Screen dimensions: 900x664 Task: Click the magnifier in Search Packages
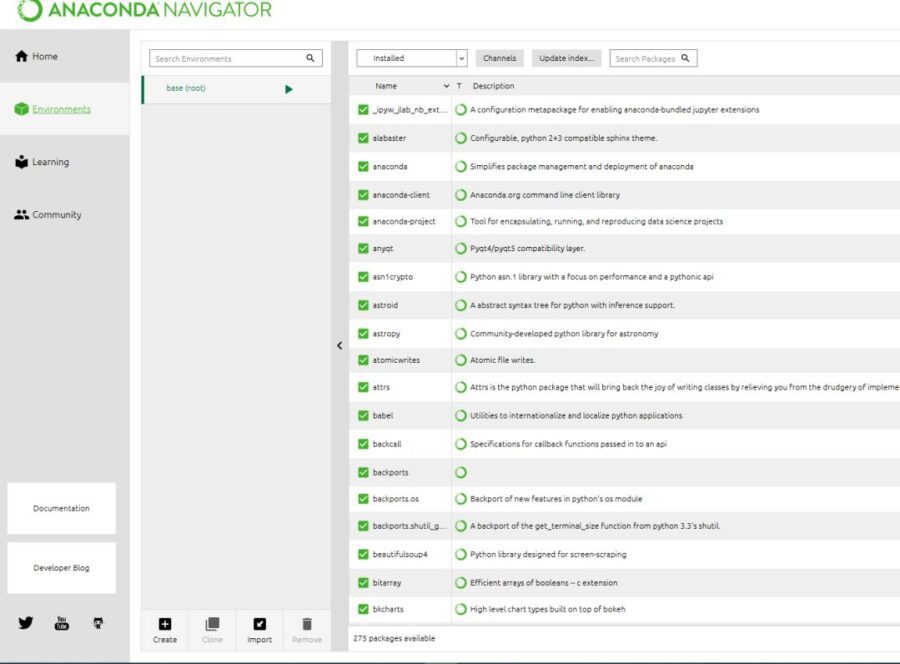tap(685, 58)
